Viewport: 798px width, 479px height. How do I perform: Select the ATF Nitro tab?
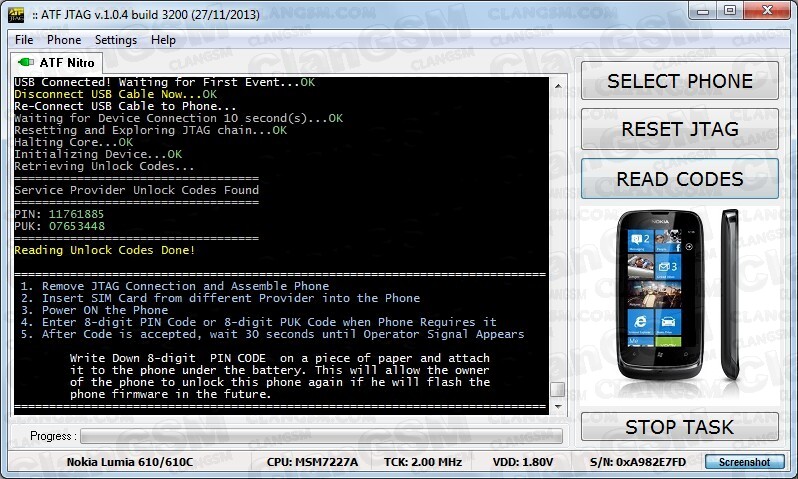click(x=56, y=63)
